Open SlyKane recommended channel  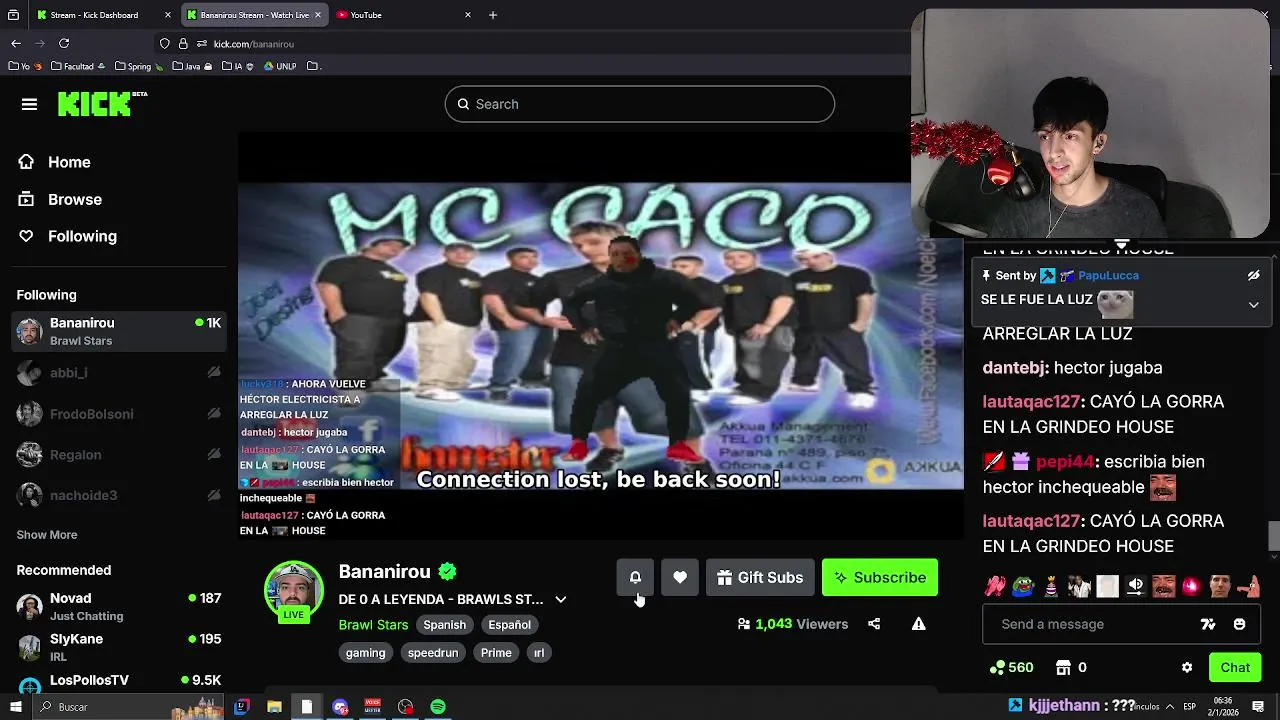(118, 647)
